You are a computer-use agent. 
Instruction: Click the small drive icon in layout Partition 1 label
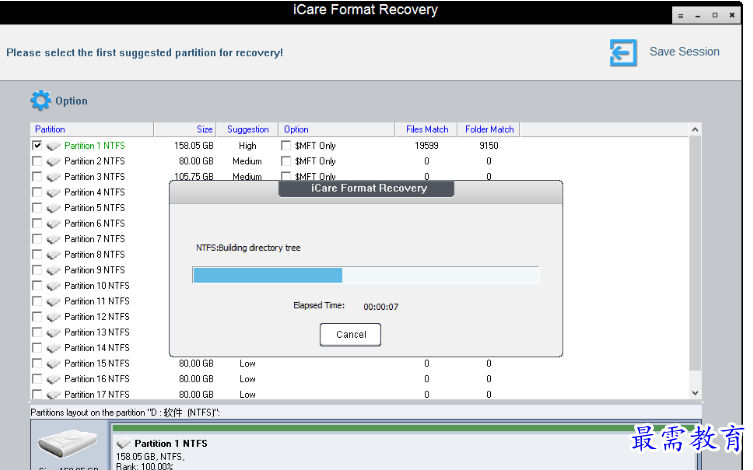[124, 443]
